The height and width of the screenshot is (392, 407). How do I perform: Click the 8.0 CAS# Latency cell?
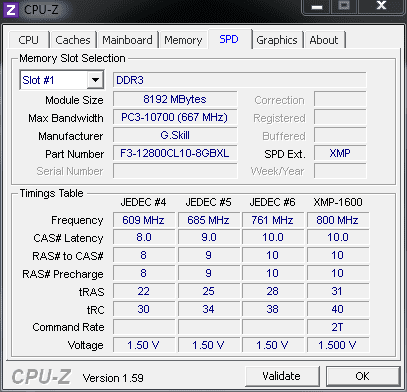(x=144, y=238)
